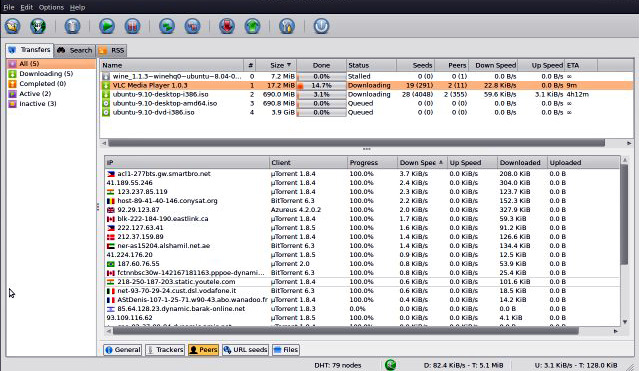Filter by Completed (0) torrents
The width and height of the screenshot is (639, 371).
(51, 84)
